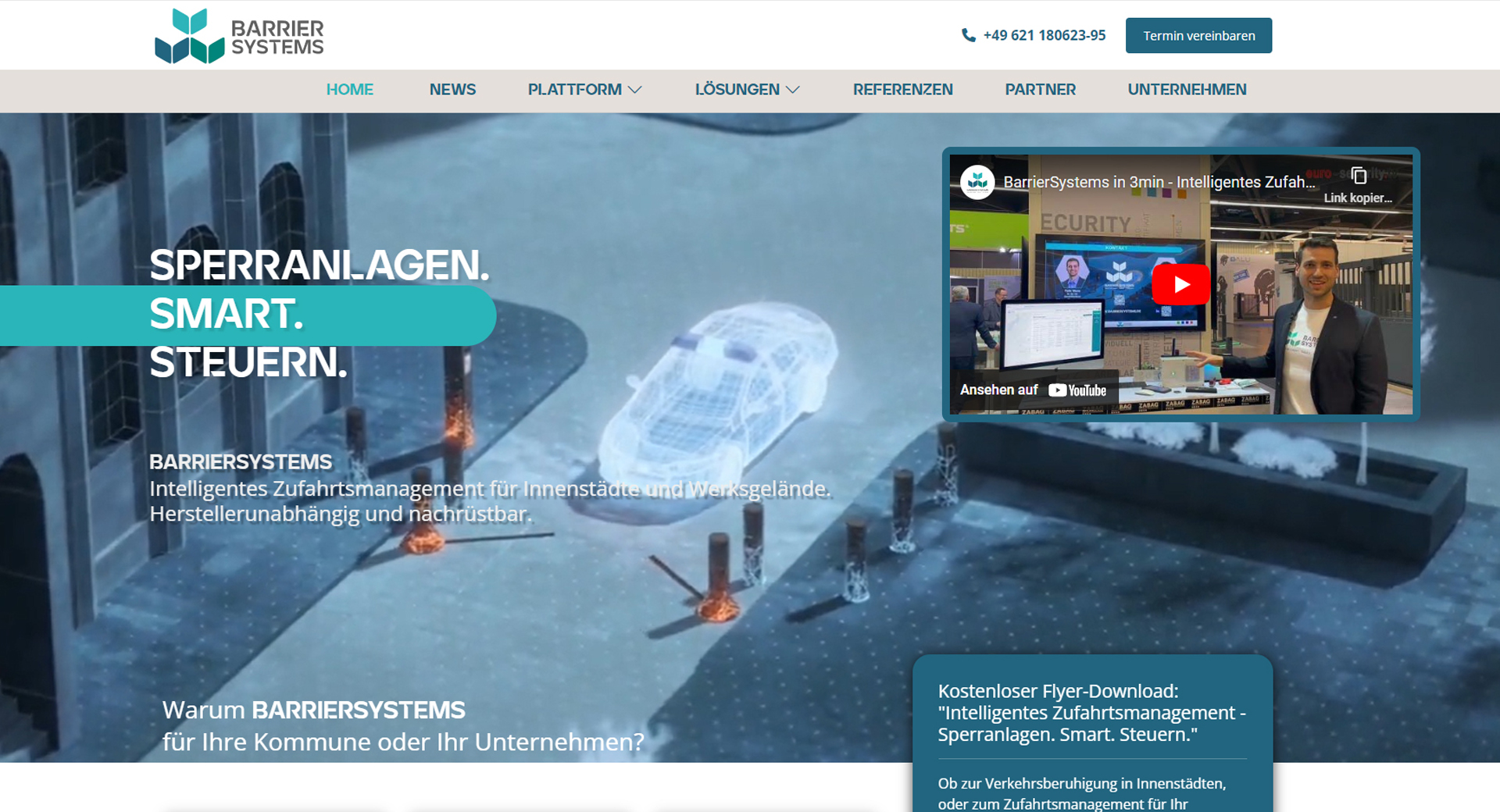Open the HOME menu item
Screen dimensions: 1500x812
tap(349, 90)
